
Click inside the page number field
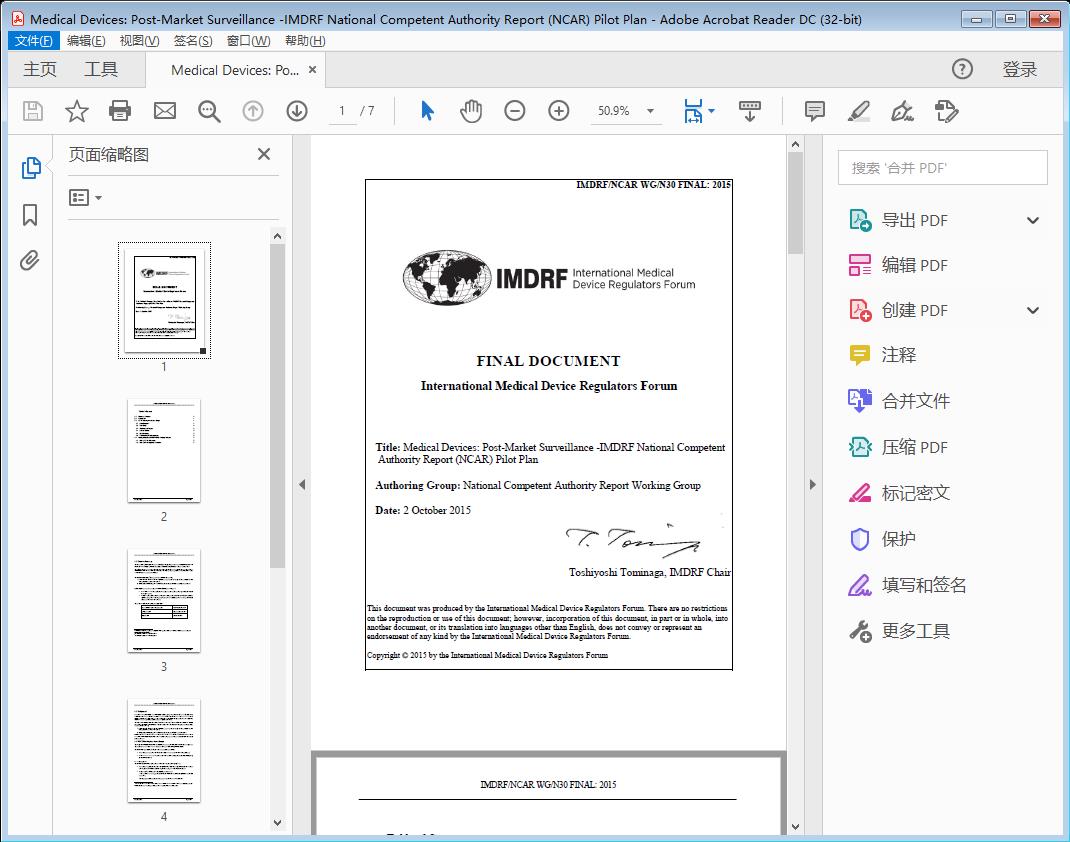[x=342, y=111]
